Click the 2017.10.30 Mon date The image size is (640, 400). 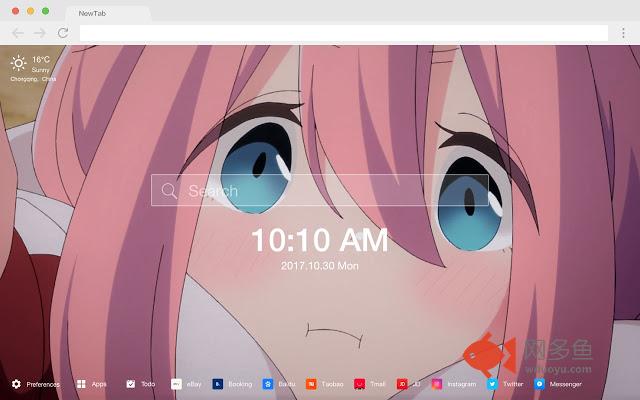pos(320,266)
